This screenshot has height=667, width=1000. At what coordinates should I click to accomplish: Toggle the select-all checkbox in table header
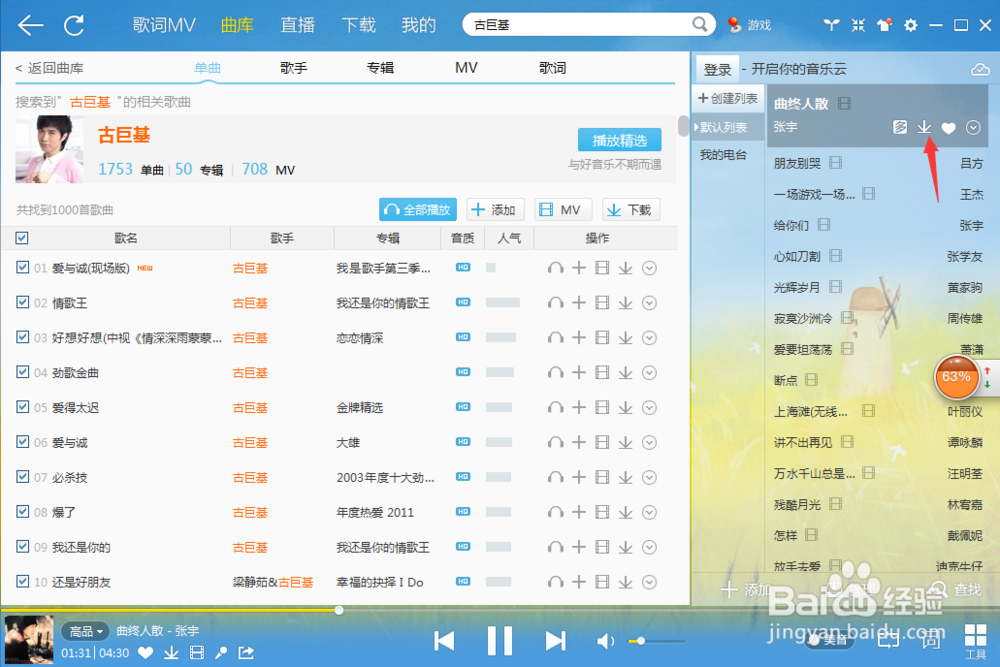coord(22,238)
